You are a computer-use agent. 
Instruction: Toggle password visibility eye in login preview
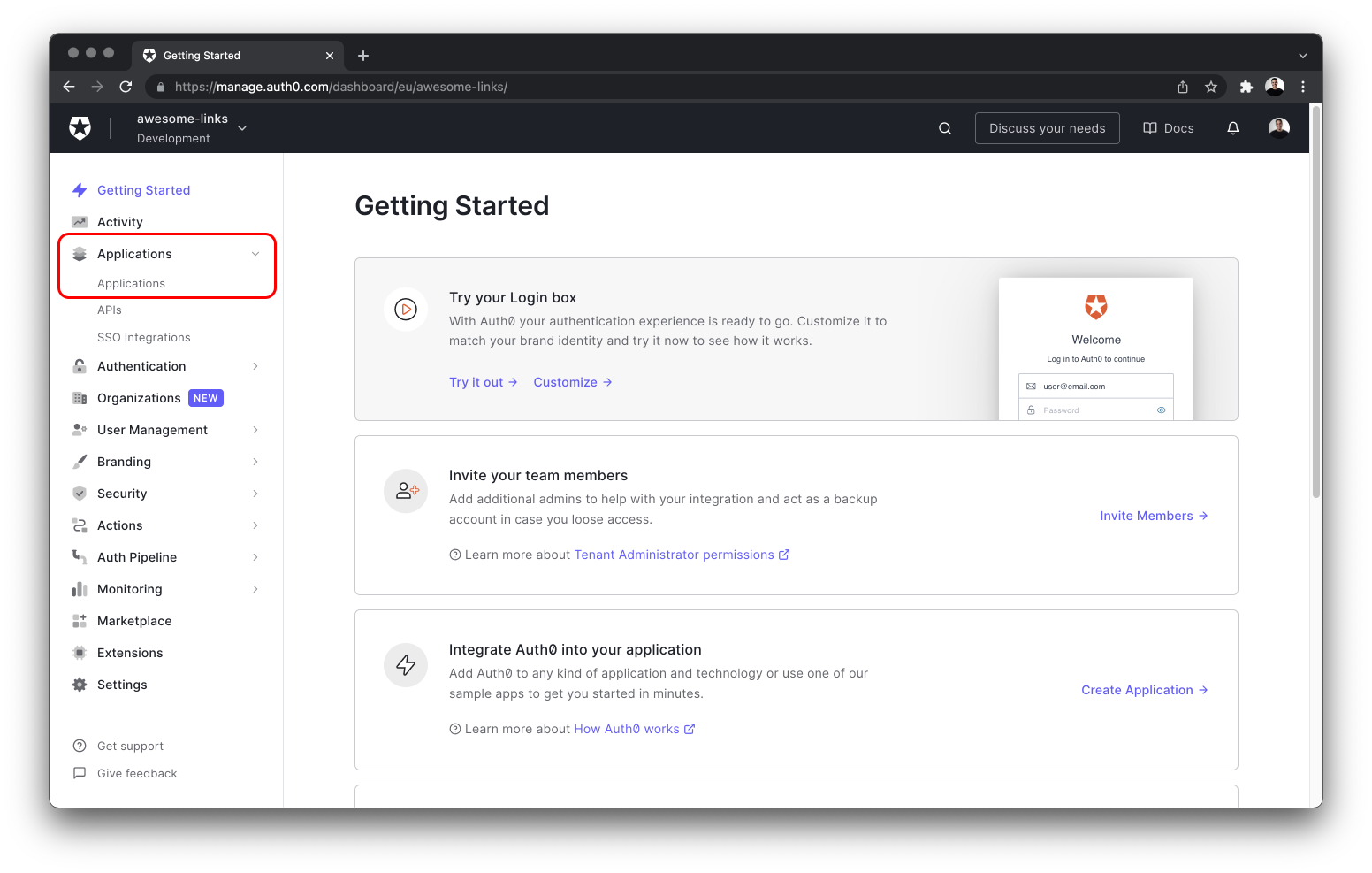coord(1161,410)
